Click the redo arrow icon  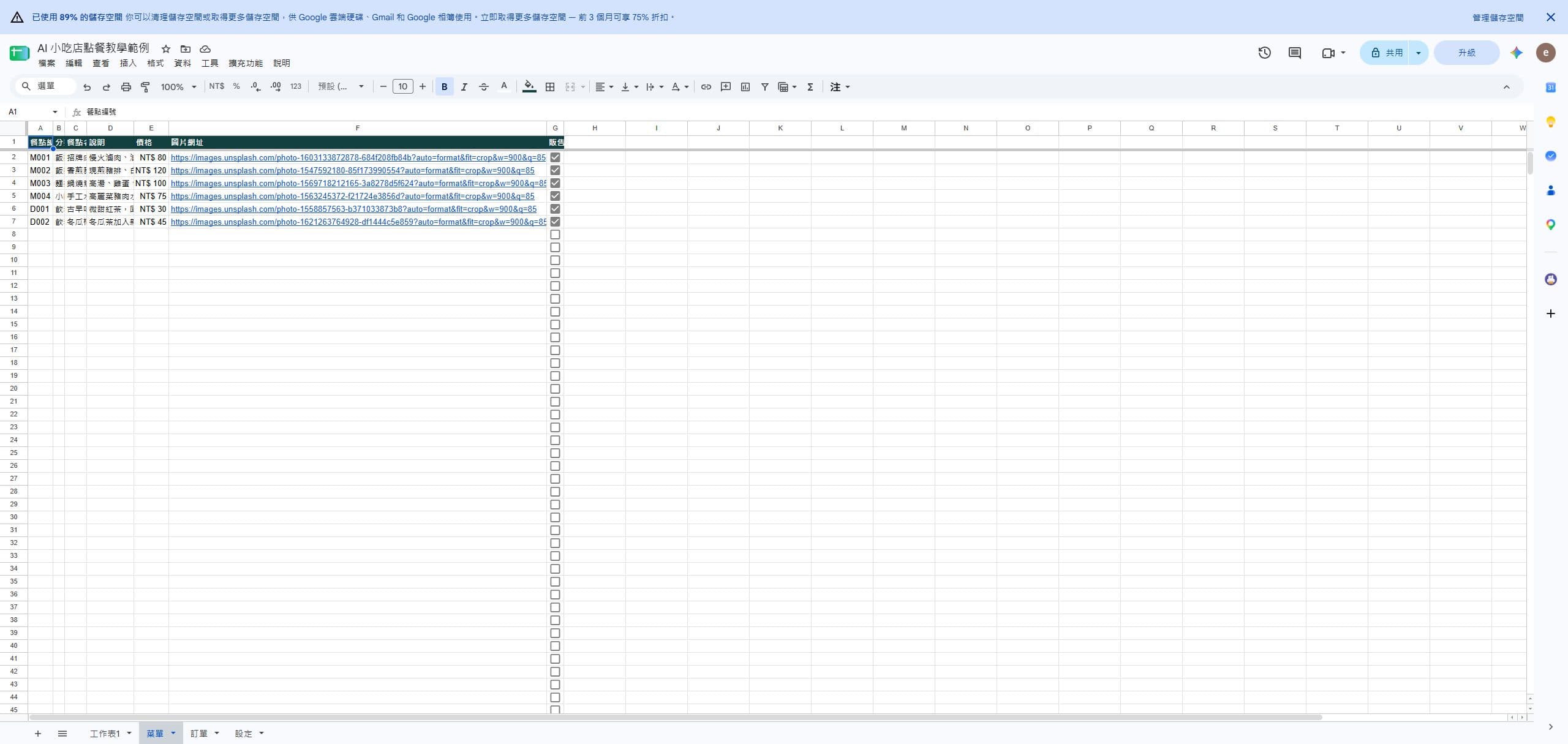[107, 87]
